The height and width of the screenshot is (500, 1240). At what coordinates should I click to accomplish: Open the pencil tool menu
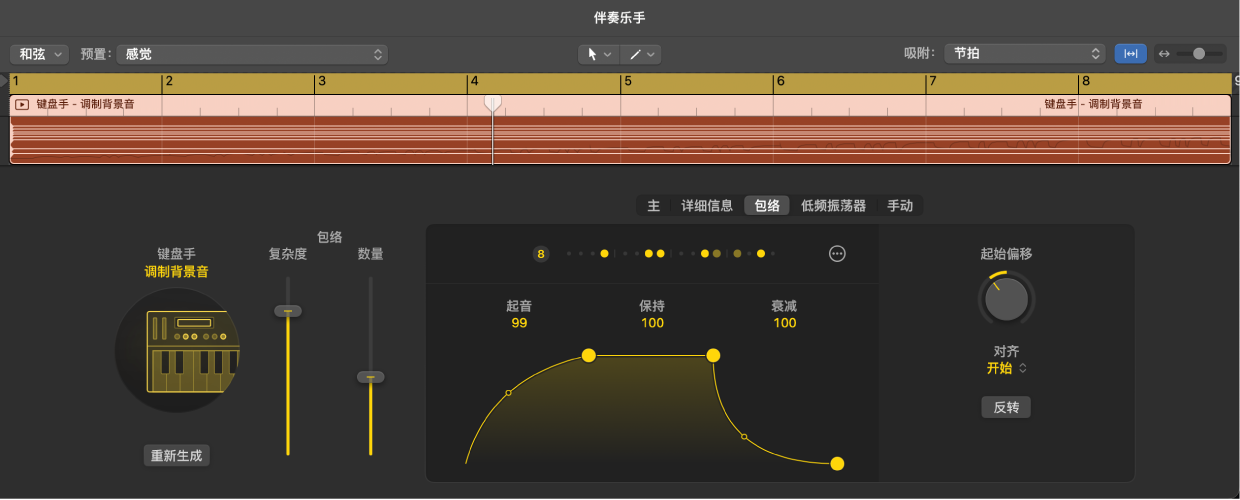[641, 54]
